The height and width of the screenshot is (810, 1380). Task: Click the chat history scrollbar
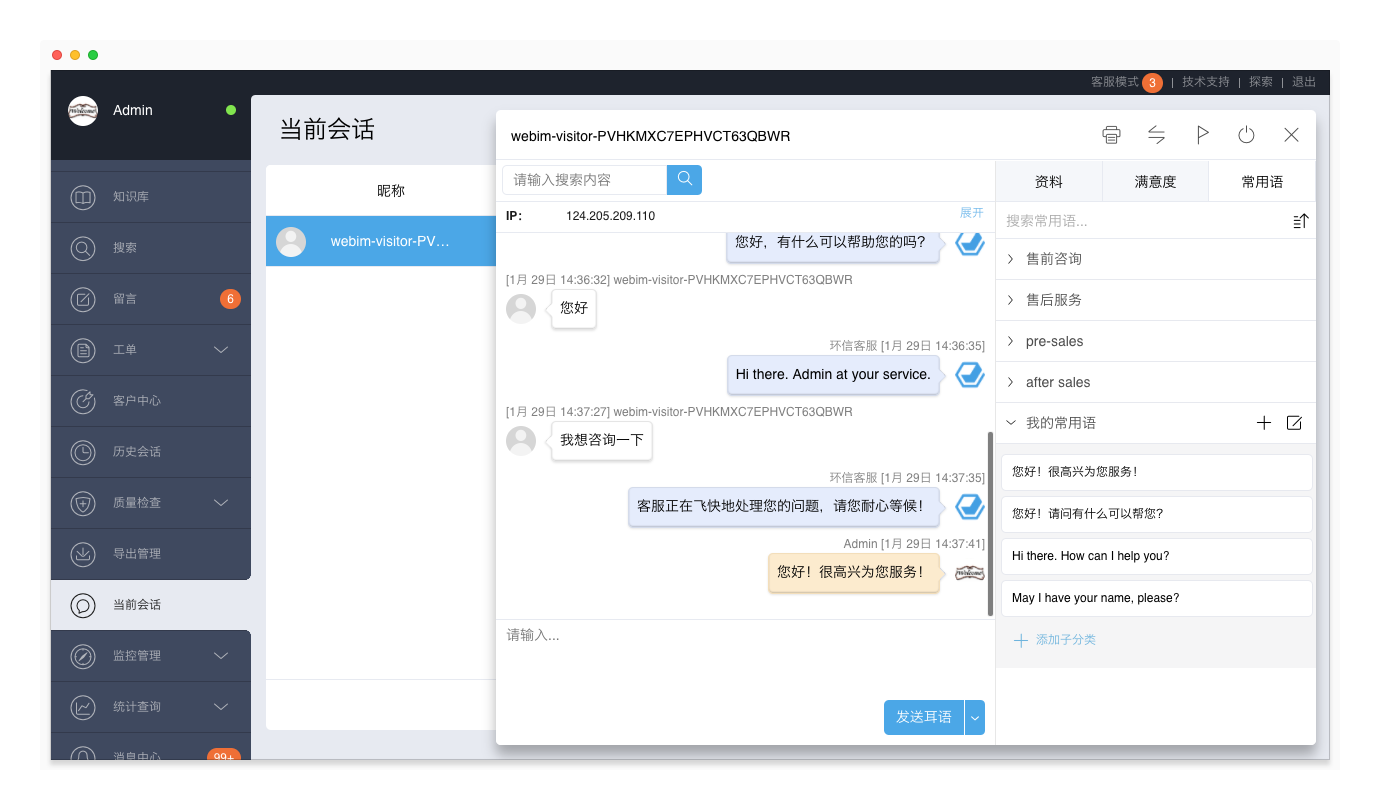[990, 523]
